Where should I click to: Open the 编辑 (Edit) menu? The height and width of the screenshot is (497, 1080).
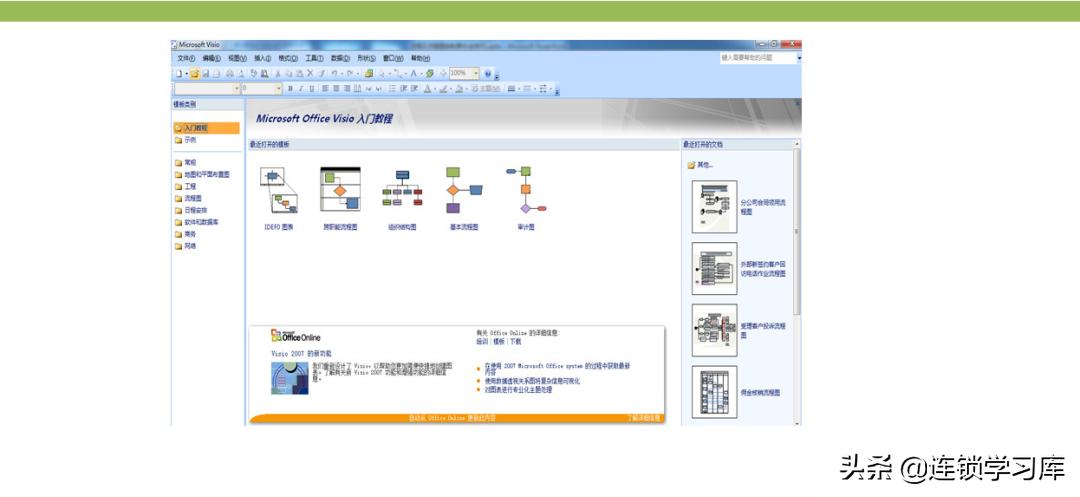click(211, 59)
